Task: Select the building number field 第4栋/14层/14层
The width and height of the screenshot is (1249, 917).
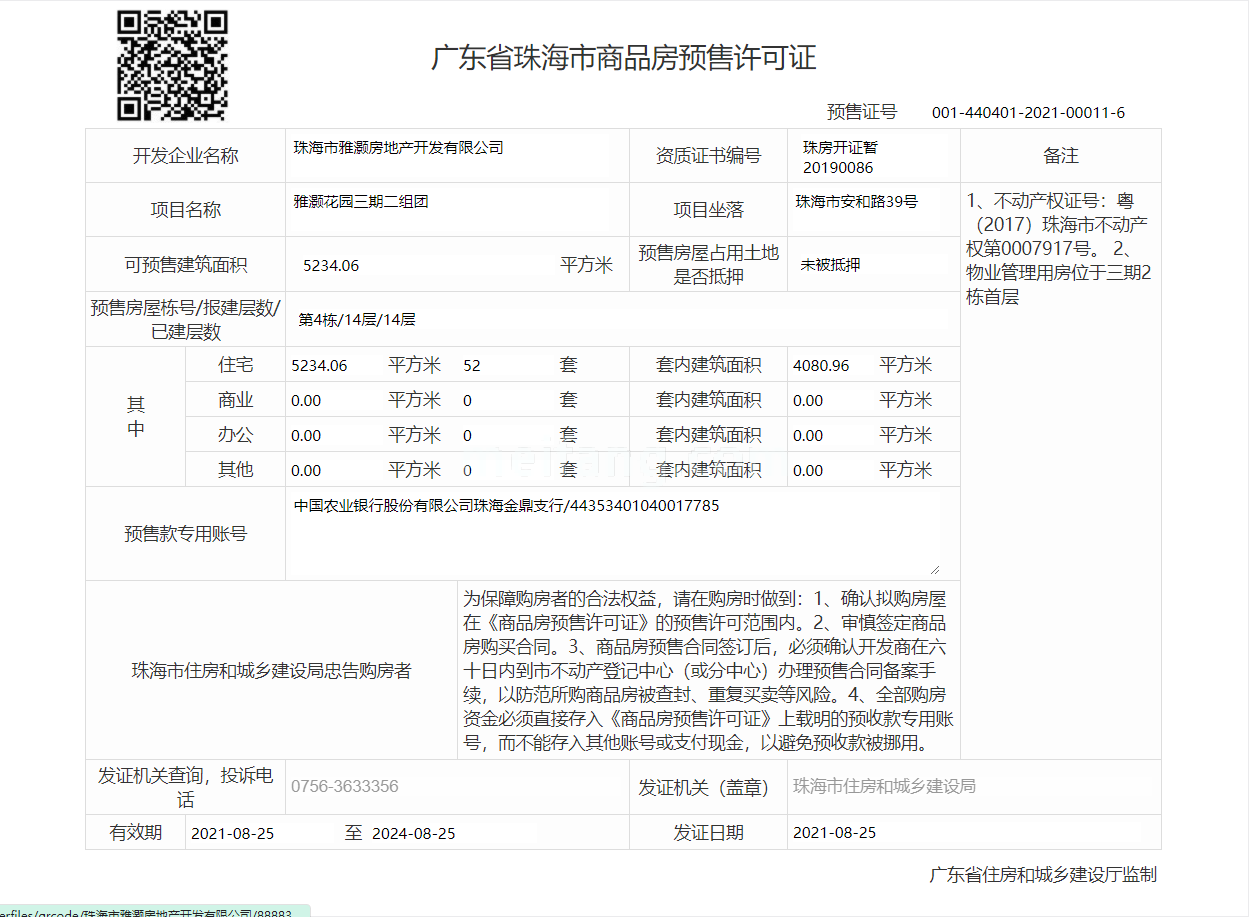Action: coord(357,320)
